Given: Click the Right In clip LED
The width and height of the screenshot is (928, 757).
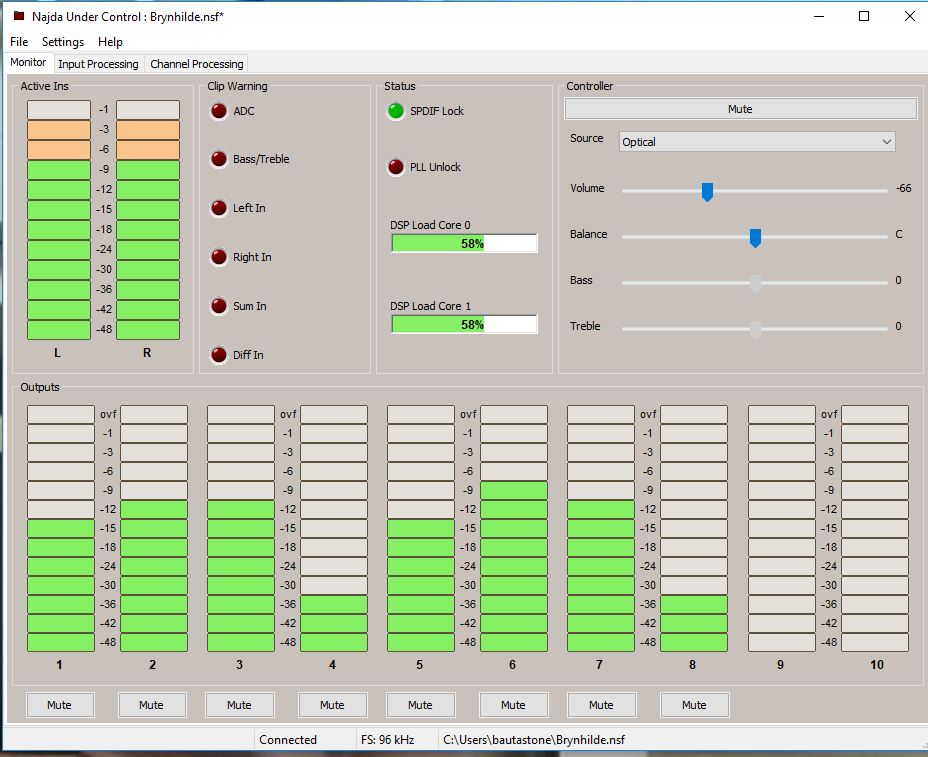Looking at the screenshot, I should [219, 257].
